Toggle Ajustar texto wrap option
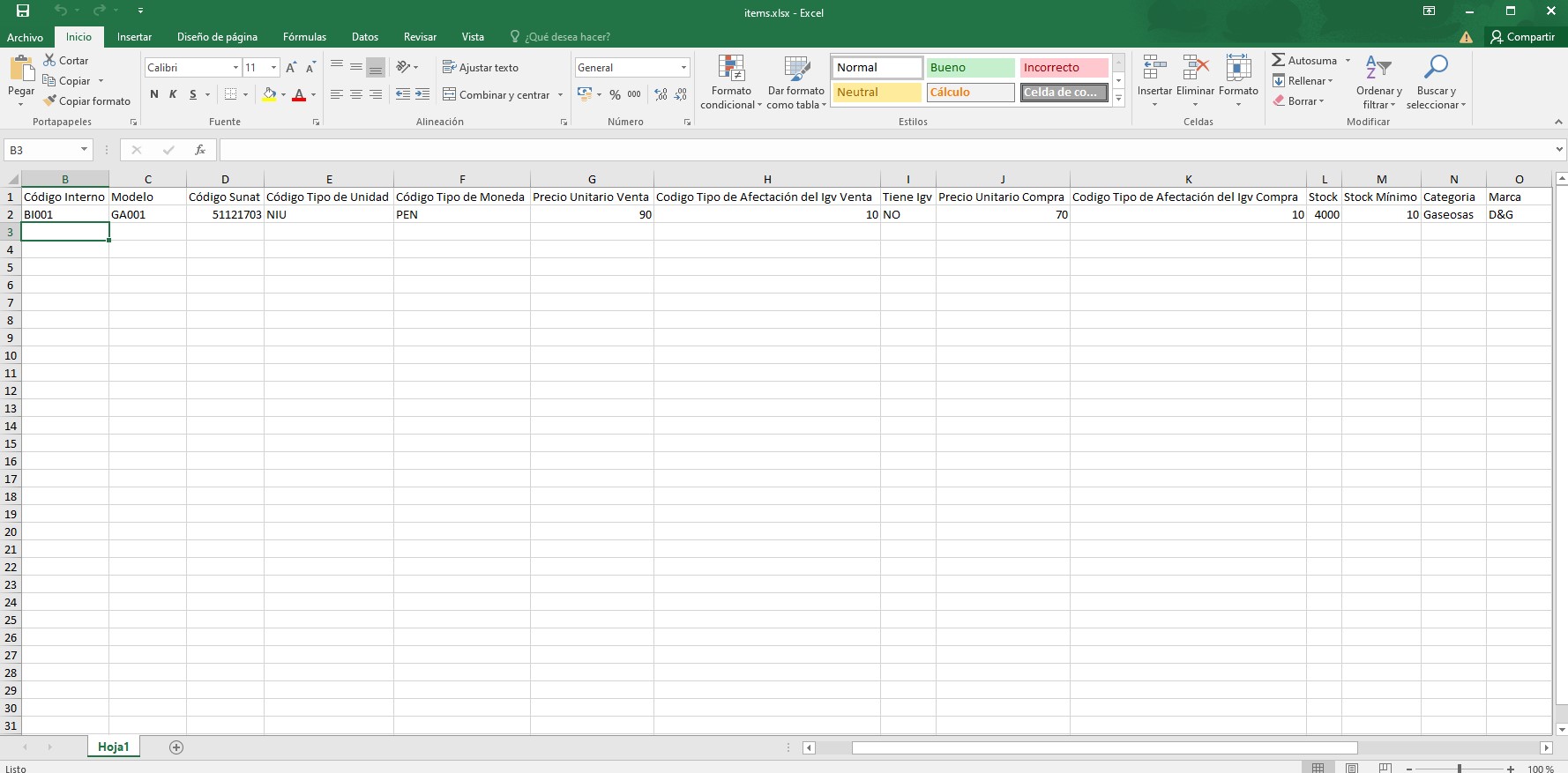Image resolution: width=1568 pixels, height=773 pixels. (x=481, y=67)
